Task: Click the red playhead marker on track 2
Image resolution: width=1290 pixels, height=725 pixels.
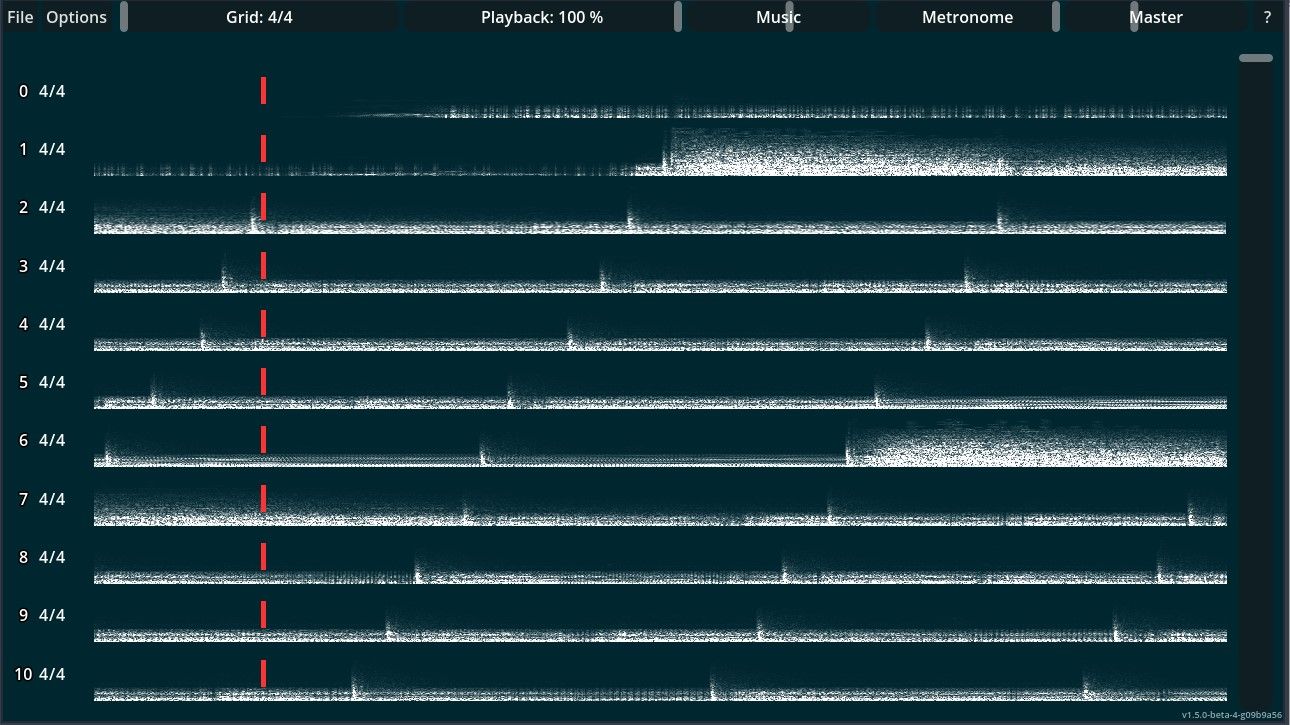Action: point(262,207)
